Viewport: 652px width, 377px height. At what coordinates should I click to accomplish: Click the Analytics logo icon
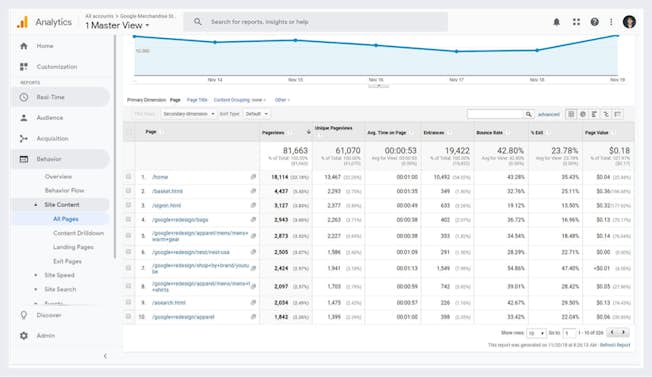point(22,22)
